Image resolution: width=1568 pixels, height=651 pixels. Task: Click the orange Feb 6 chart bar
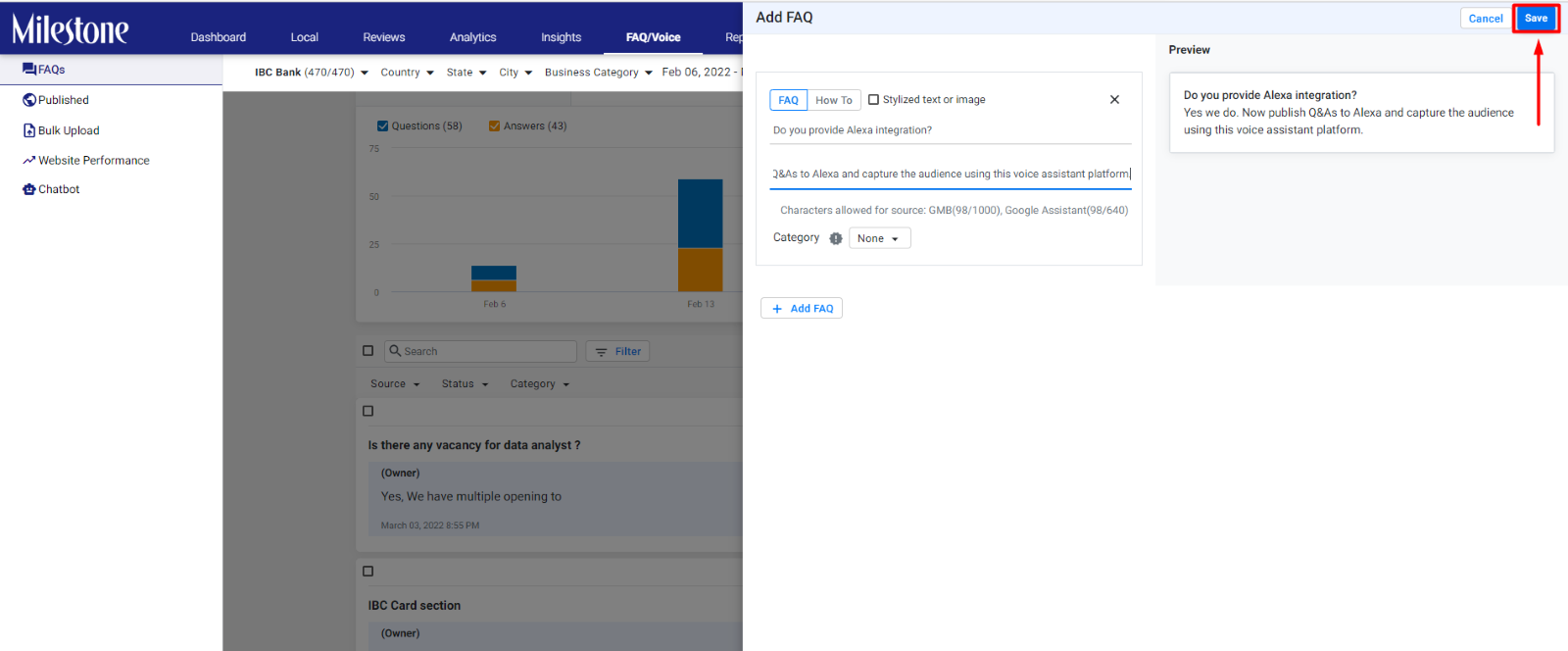coord(494,286)
